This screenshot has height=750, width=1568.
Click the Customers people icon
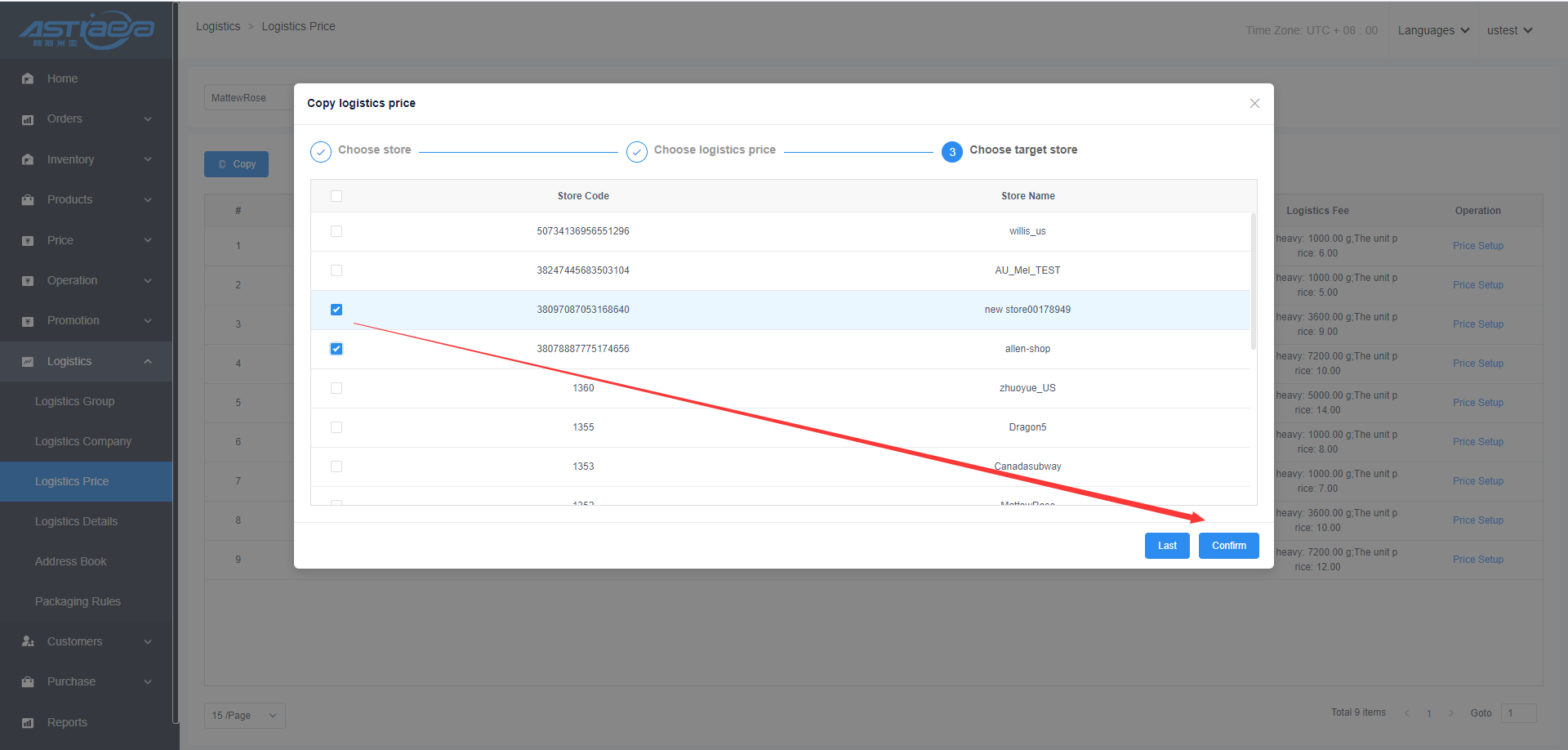click(x=28, y=642)
